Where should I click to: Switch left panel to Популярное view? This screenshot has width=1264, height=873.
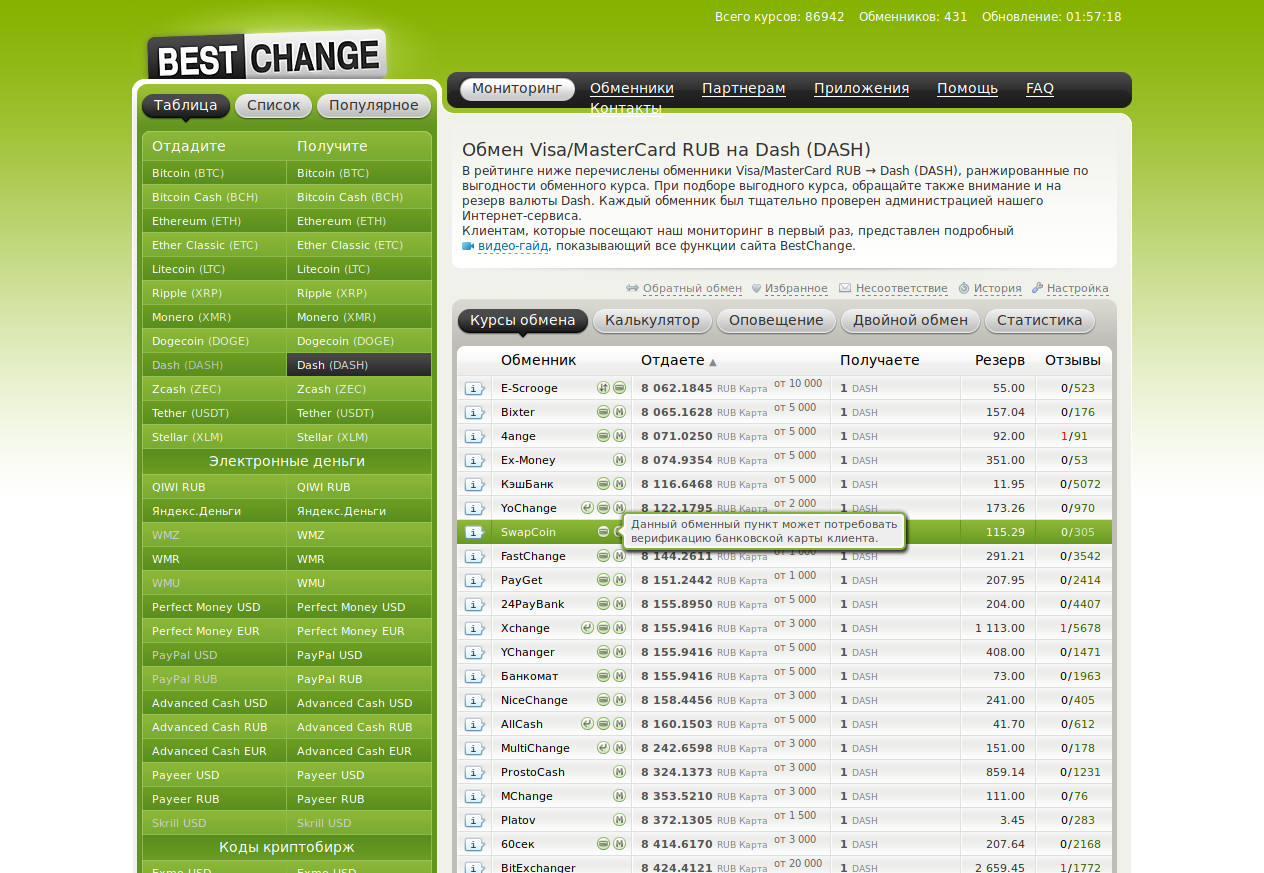(374, 106)
